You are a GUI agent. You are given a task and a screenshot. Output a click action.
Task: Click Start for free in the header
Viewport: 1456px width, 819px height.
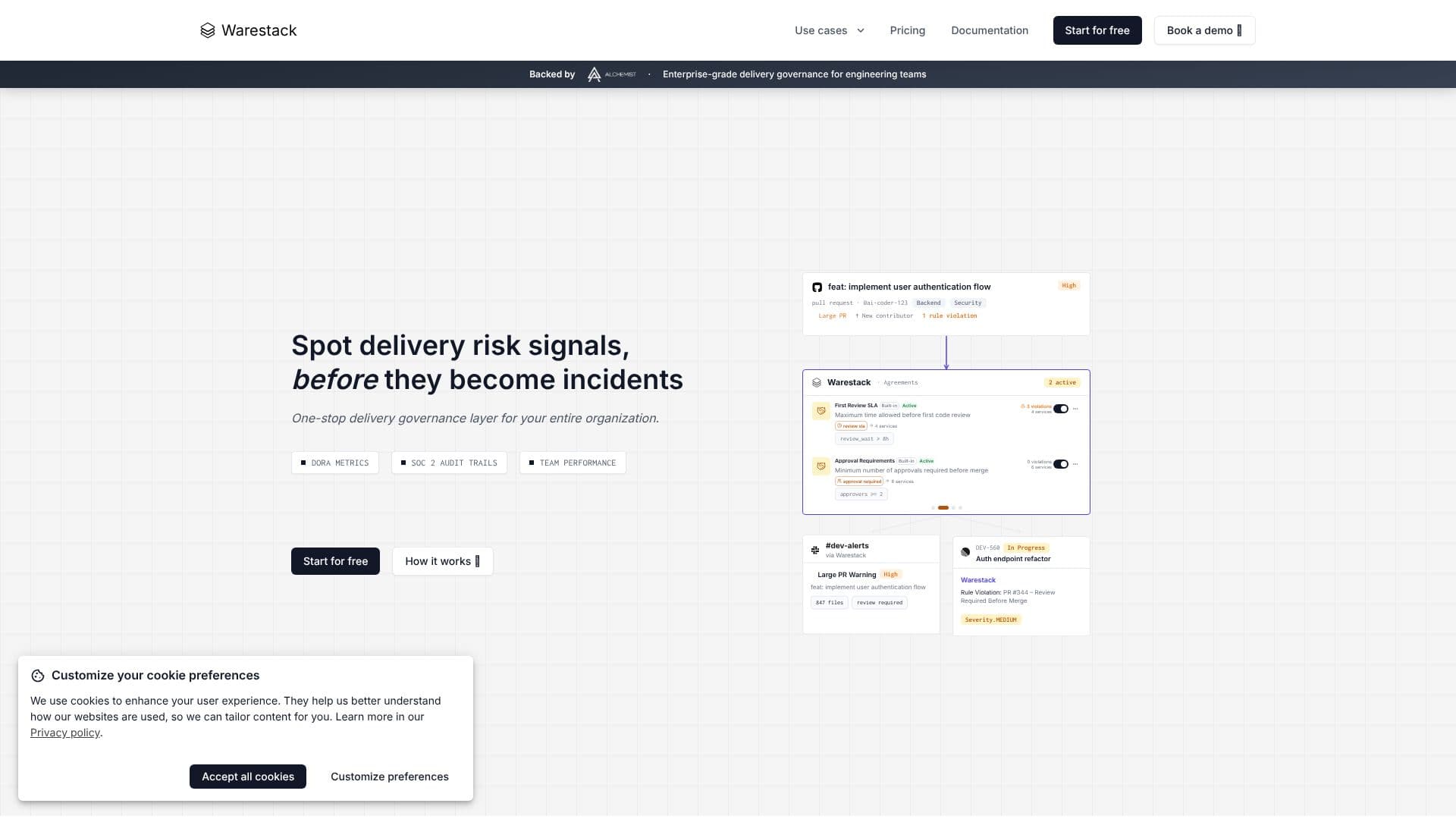tap(1097, 30)
